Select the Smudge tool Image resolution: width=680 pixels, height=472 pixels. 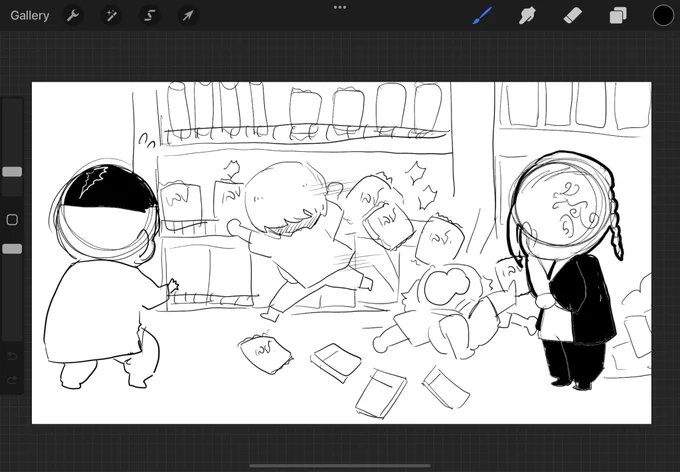pos(527,16)
